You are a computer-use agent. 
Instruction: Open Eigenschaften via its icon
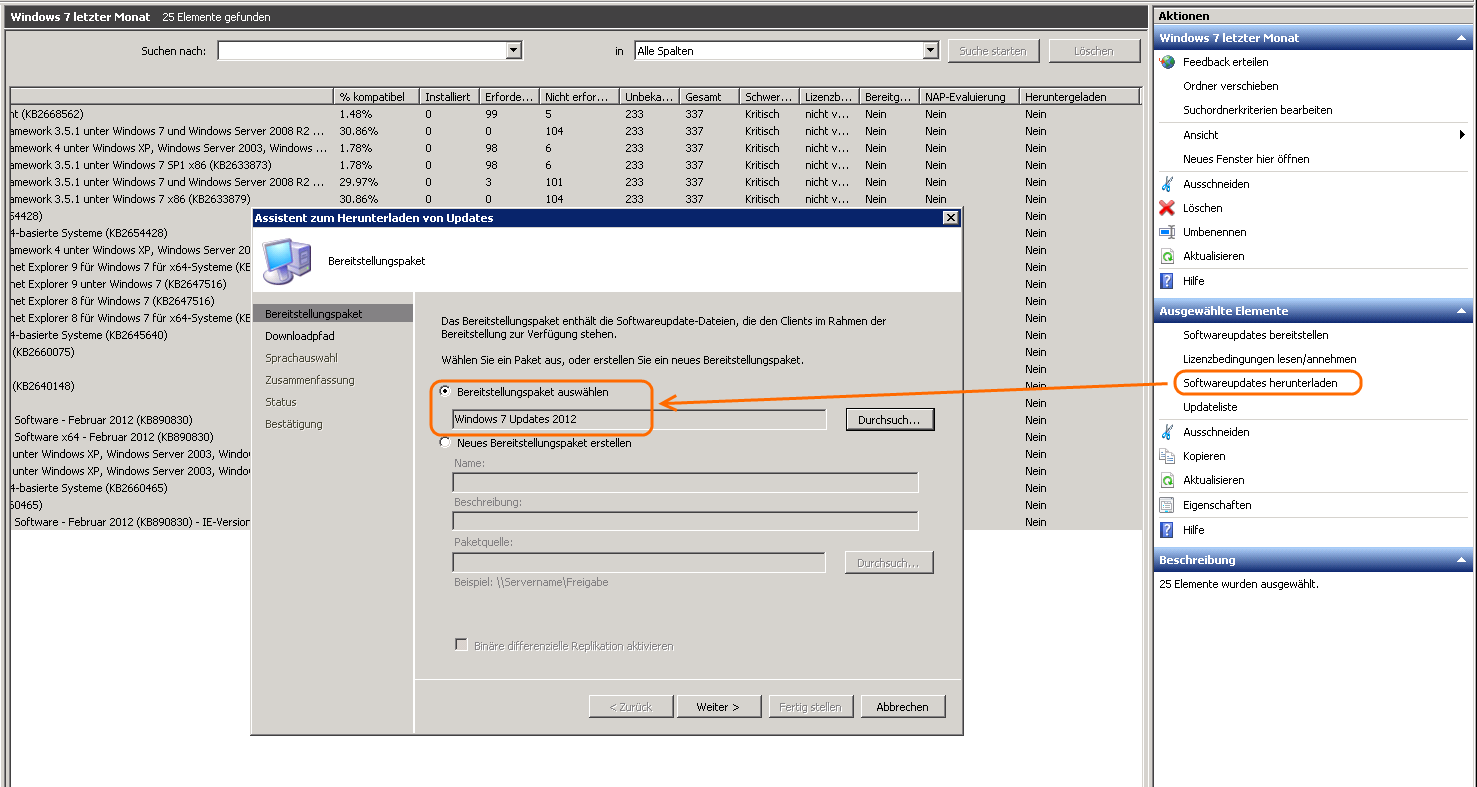tap(1167, 505)
